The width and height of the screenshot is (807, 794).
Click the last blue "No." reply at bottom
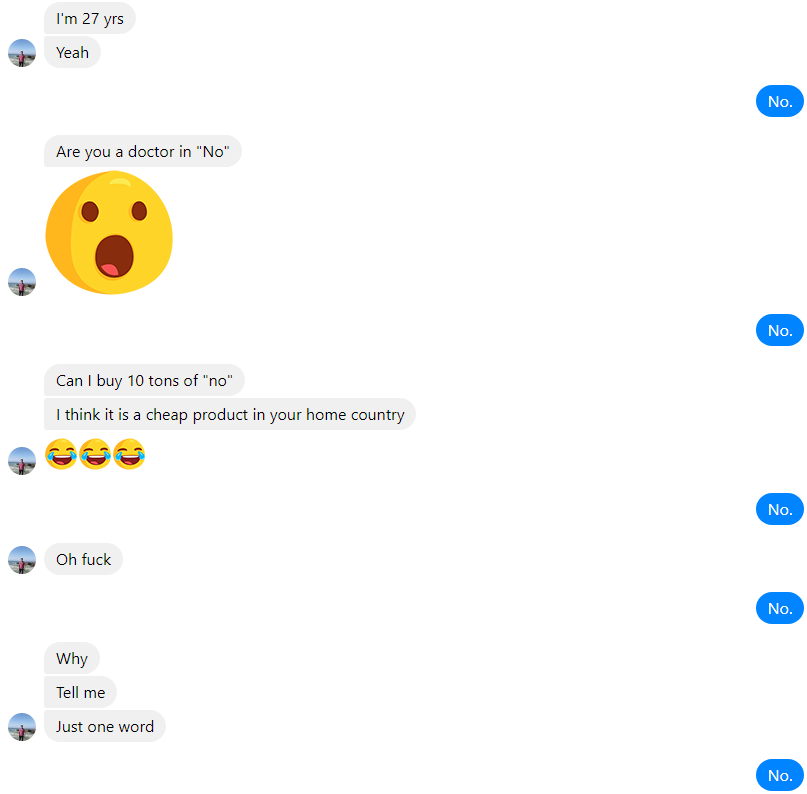tap(780, 775)
